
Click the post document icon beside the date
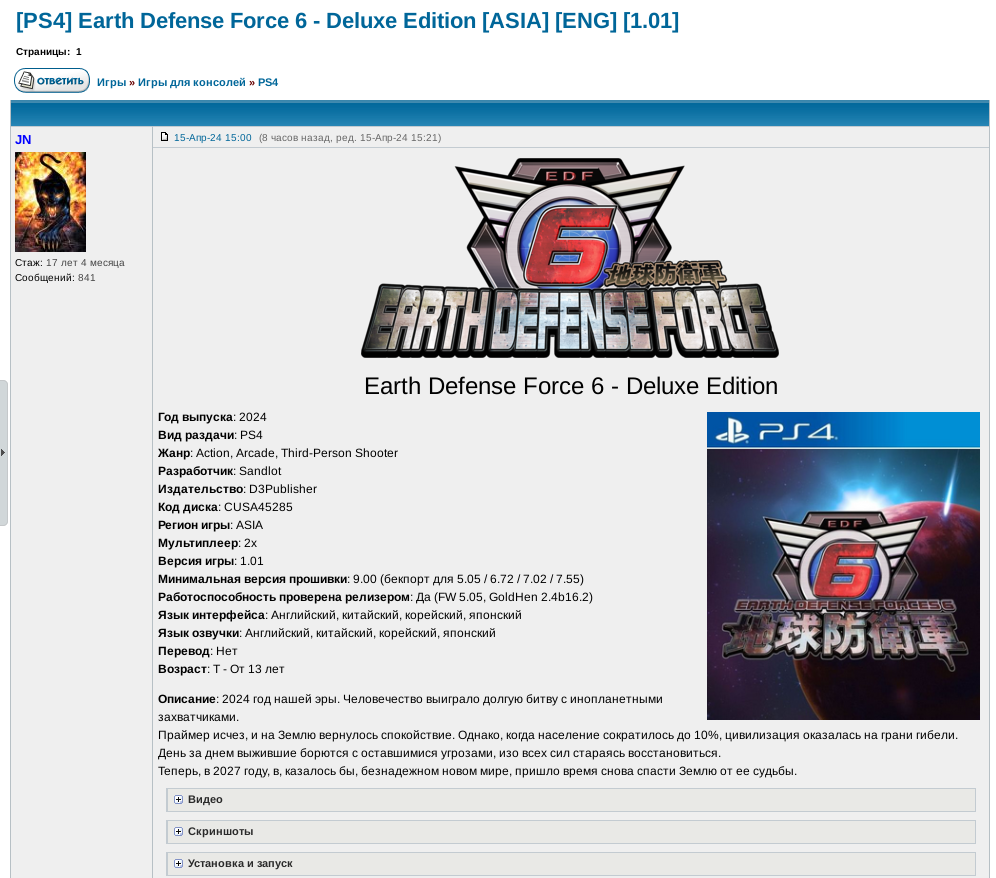pos(165,137)
